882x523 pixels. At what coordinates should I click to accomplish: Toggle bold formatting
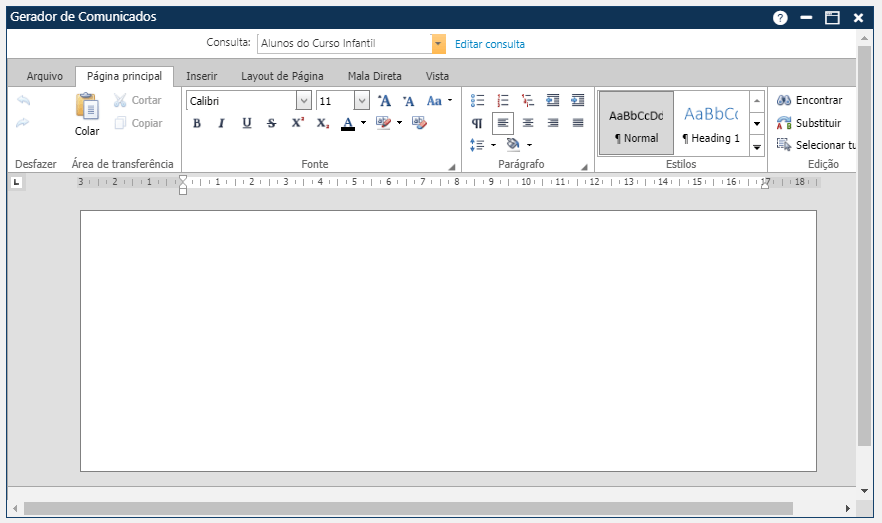pos(196,123)
